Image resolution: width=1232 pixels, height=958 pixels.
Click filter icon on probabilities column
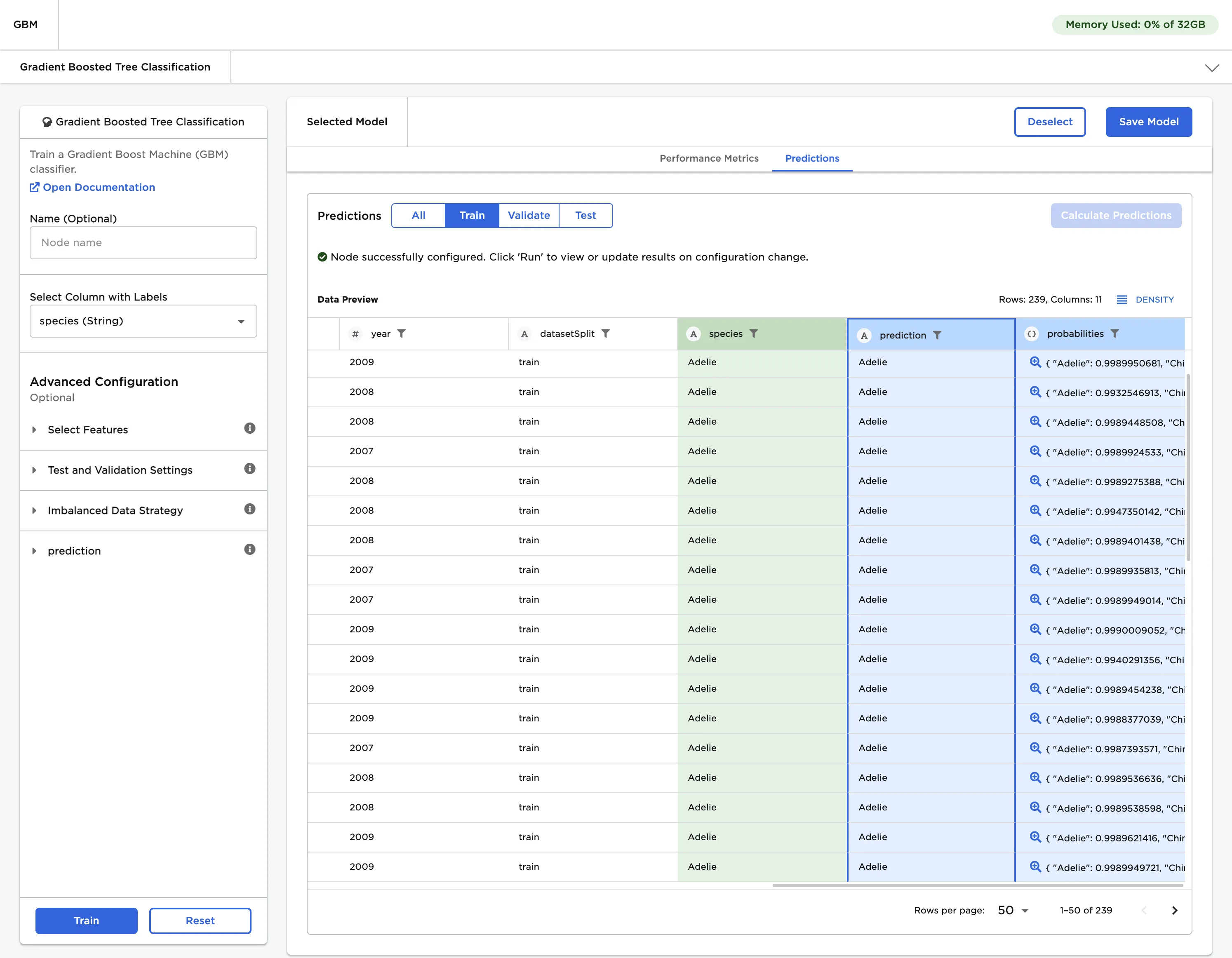tap(1114, 334)
